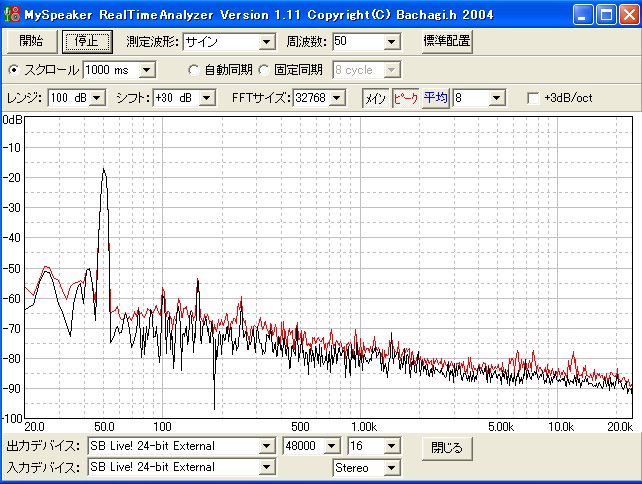642x484 pixels.
Task: Open the 周波数 frequency dropdown arrow
Action: (392, 42)
